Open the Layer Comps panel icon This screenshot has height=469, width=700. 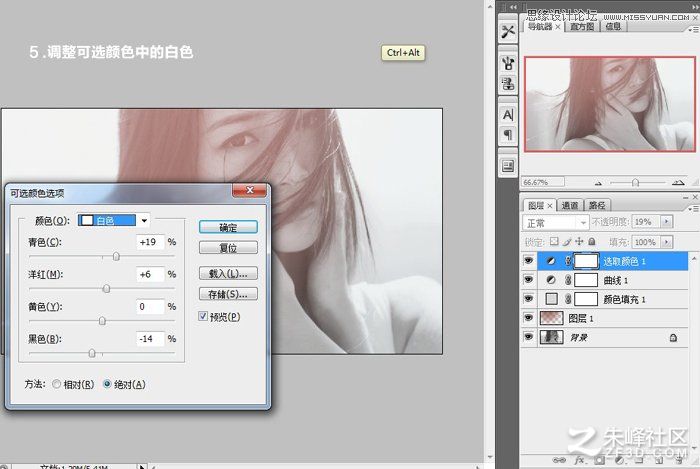[x=508, y=166]
